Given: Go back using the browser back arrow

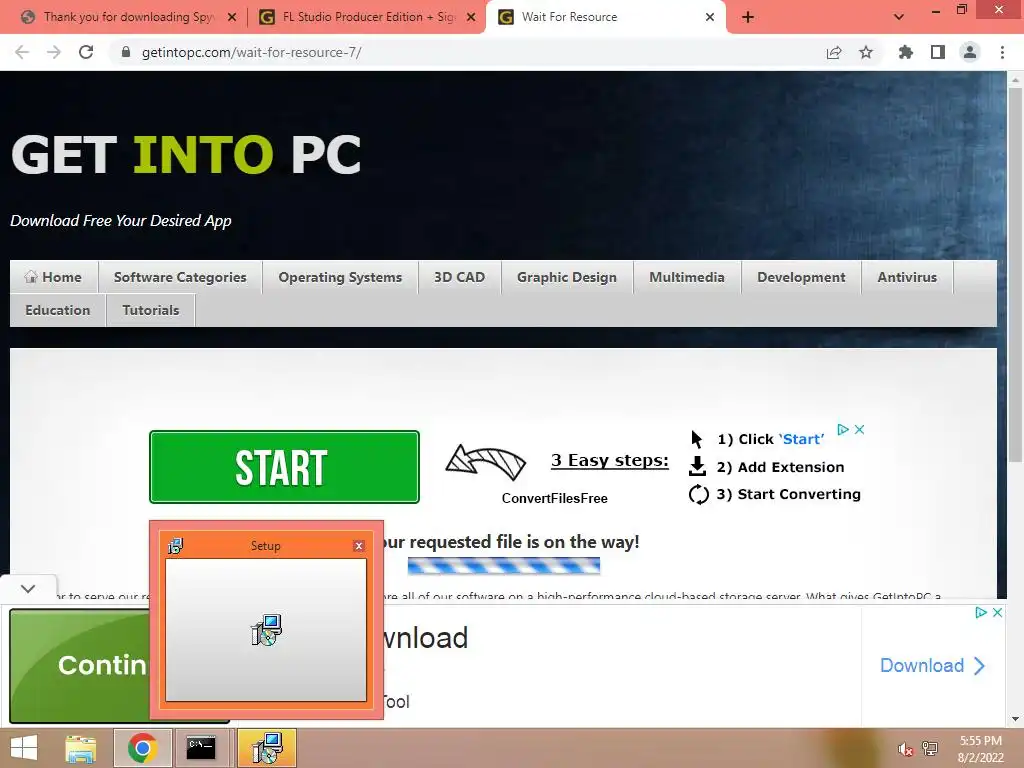Looking at the screenshot, I should (22, 52).
